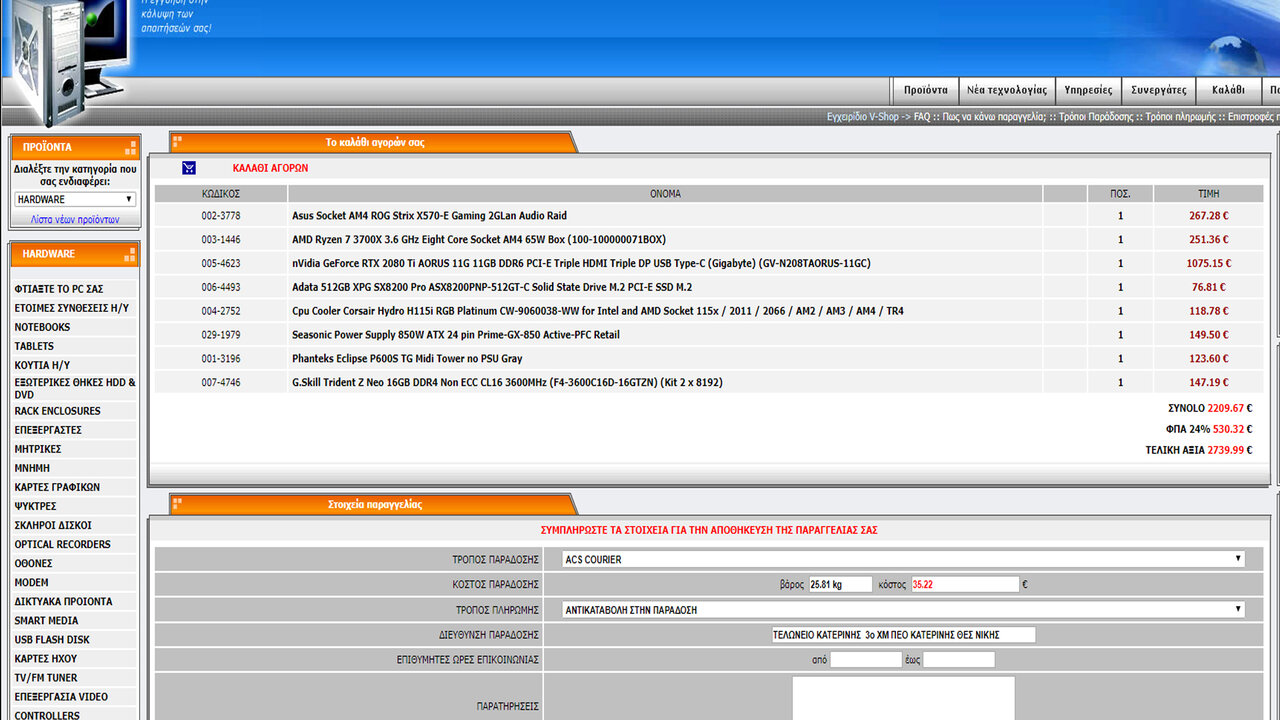Viewport: 1280px width, 720px height.
Task: Open the ΜΗΤΡΙΚΕΣ category
Action: pos(38,449)
